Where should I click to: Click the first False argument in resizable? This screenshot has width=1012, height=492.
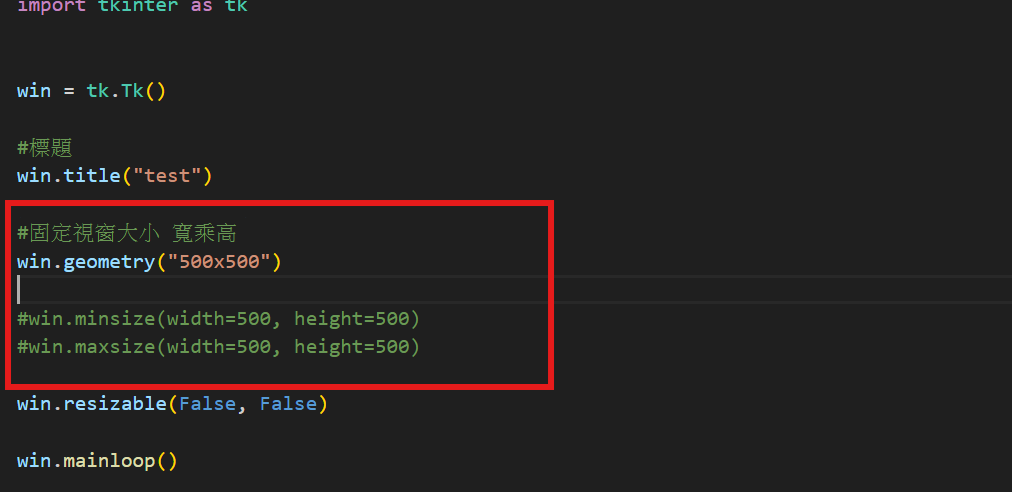pos(207,404)
